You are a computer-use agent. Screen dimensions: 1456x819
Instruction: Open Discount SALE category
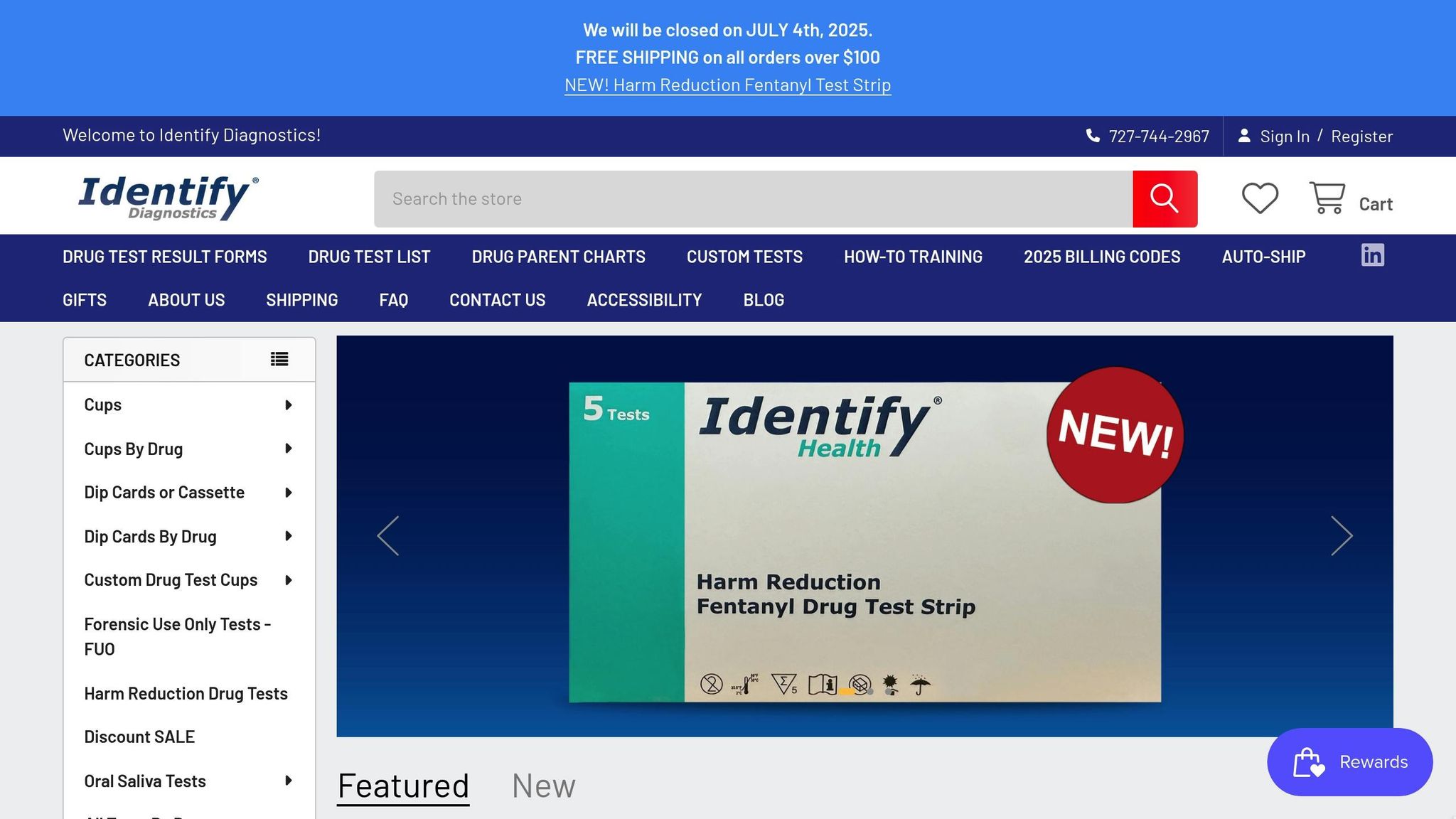[x=139, y=737]
